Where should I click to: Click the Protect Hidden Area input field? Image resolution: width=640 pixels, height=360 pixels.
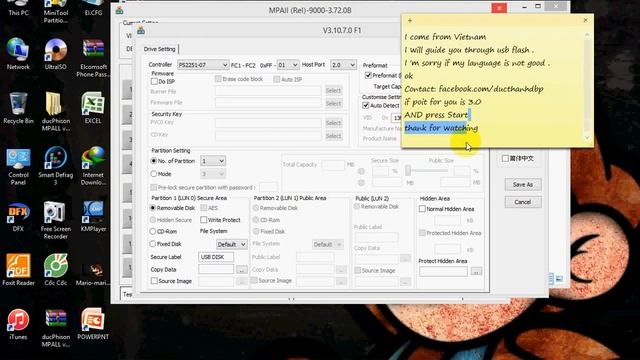[443, 271]
